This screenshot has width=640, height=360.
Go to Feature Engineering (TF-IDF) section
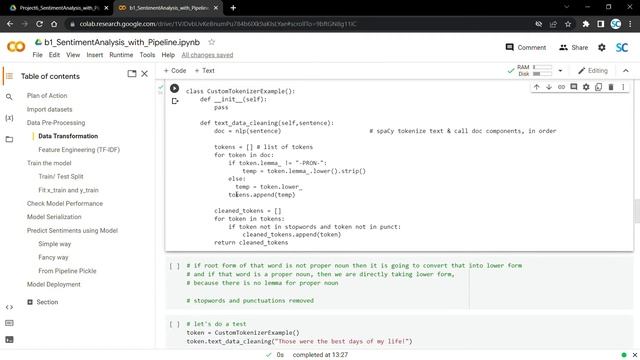tap(79, 149)
